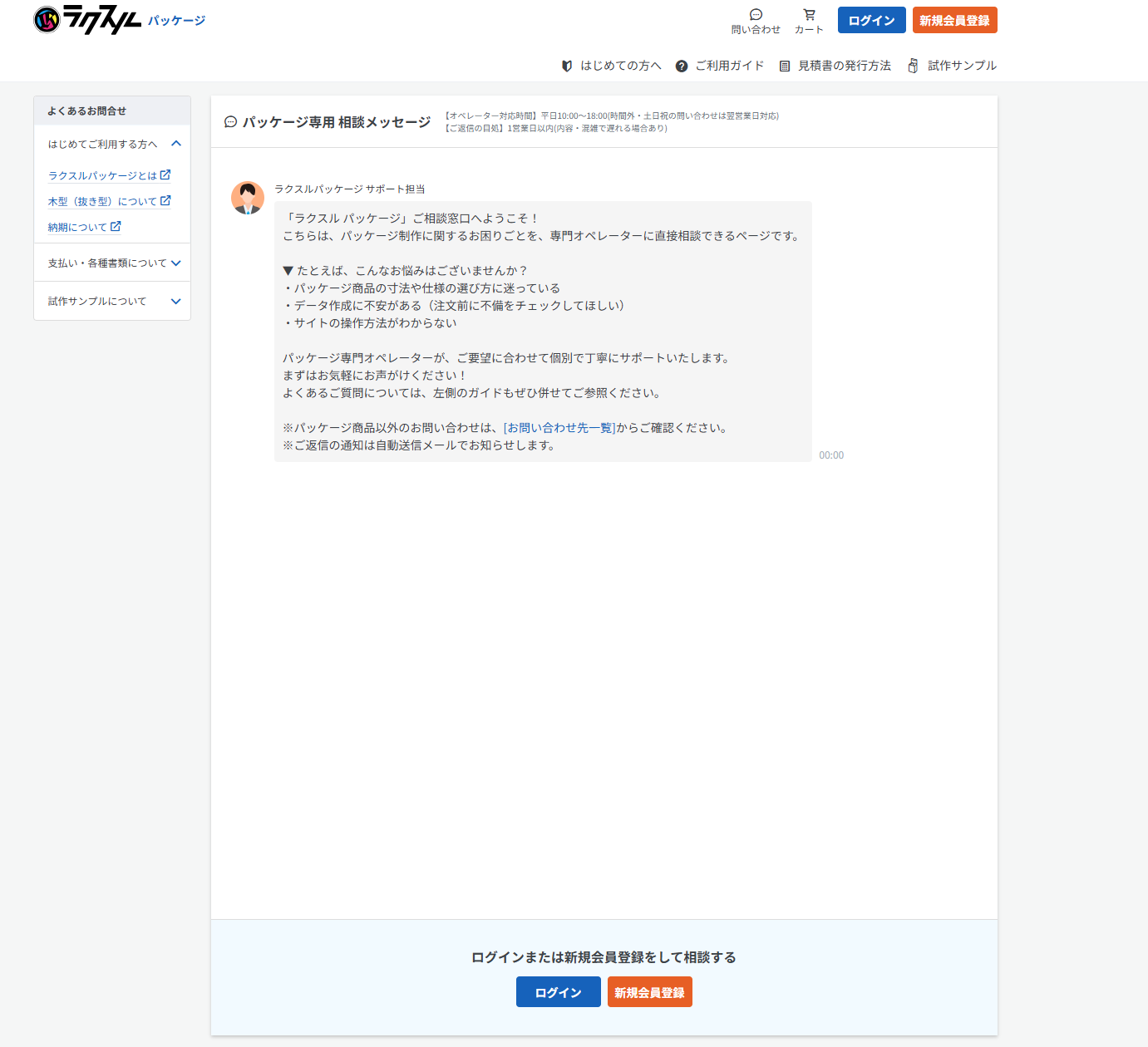
Task: Click the パッケージ専用 相談メッセージ heading
Action: (x=337, y=122)
